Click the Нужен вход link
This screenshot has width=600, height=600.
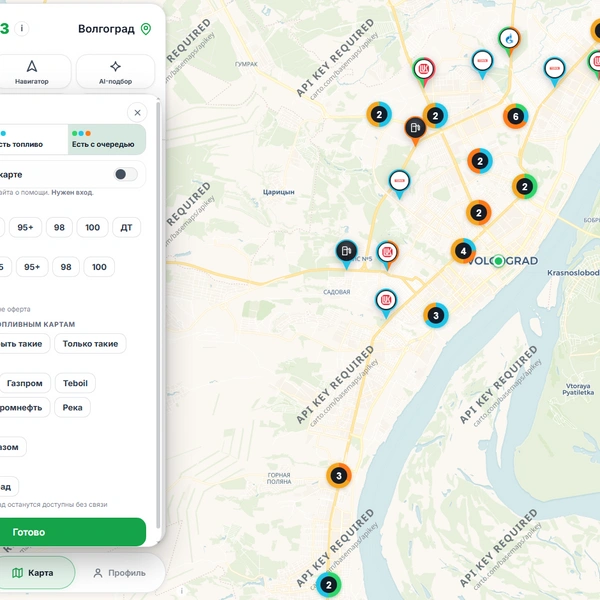pyautogui.click(x=72, y=192)
